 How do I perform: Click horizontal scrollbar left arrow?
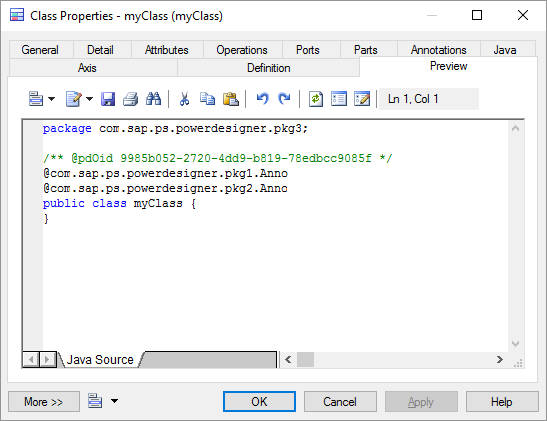[288, 359]
